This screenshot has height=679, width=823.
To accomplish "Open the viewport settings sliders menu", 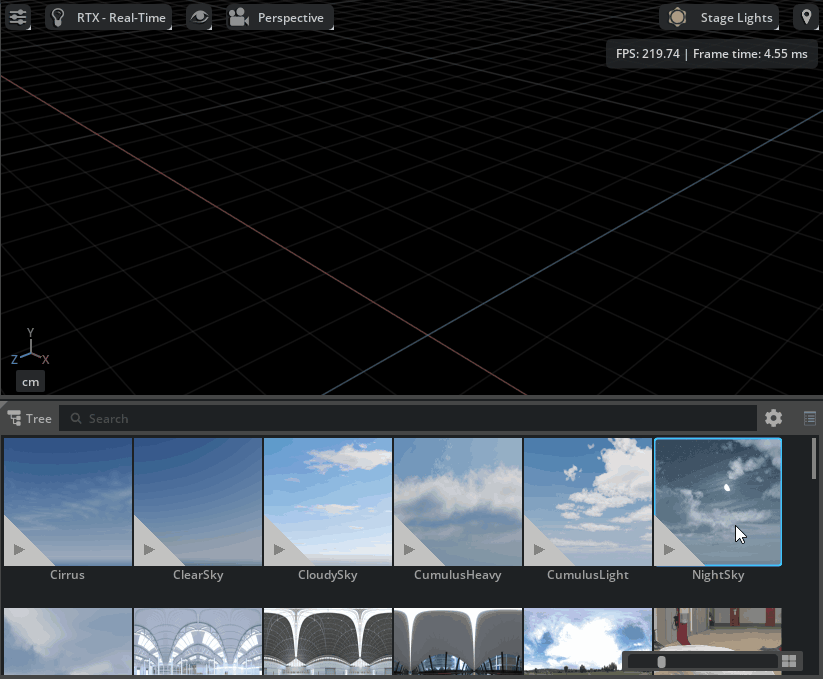I will click(18, 17).
